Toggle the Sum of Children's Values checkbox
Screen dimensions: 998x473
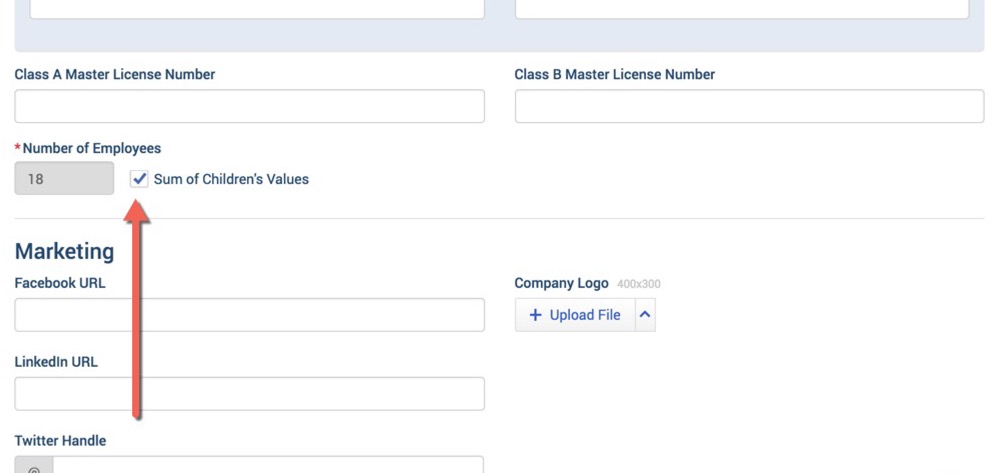pyautogui.click(x=139, y=179)
